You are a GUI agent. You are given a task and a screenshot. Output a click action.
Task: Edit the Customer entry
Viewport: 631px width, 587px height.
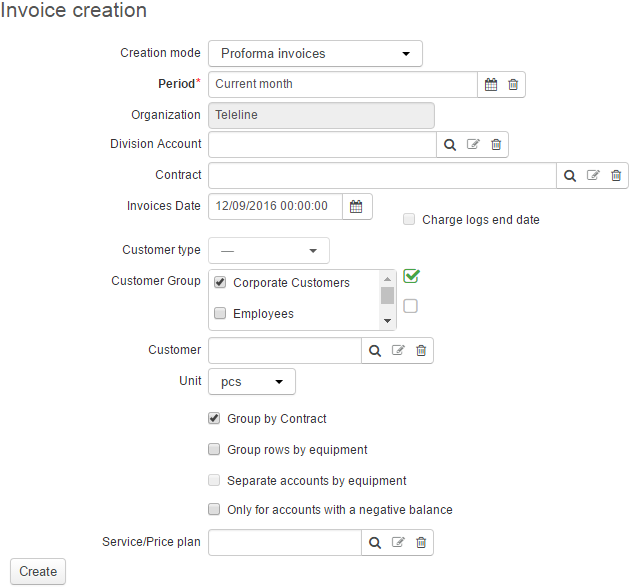[398, 350]
